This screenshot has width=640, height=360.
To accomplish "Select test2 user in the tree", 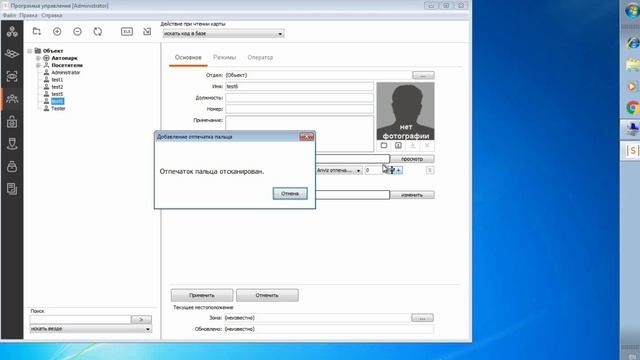I will [57, 87].
